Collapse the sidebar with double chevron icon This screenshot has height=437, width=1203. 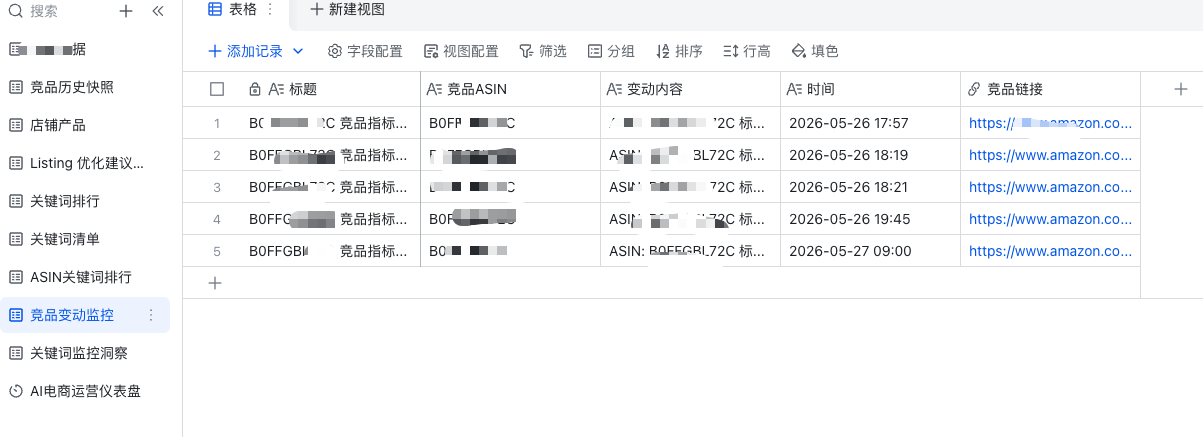157,11
